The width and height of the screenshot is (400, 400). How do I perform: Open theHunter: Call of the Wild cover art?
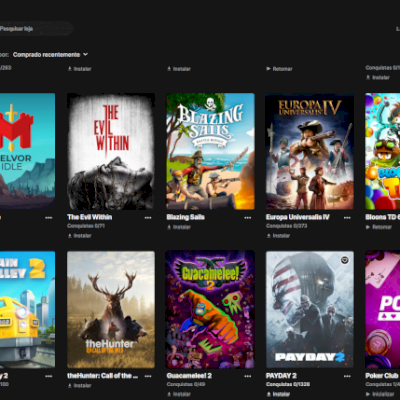pyautogui.click(x=111, y=310)
